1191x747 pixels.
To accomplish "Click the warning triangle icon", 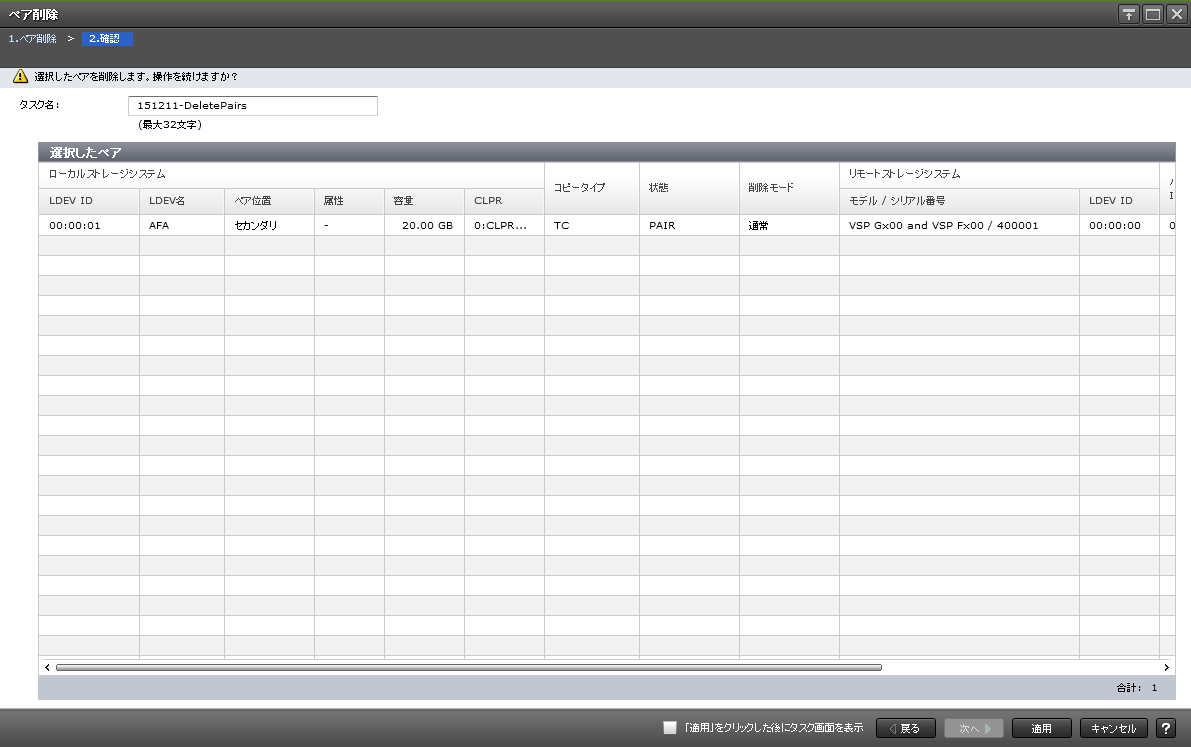I will (21, 76).
